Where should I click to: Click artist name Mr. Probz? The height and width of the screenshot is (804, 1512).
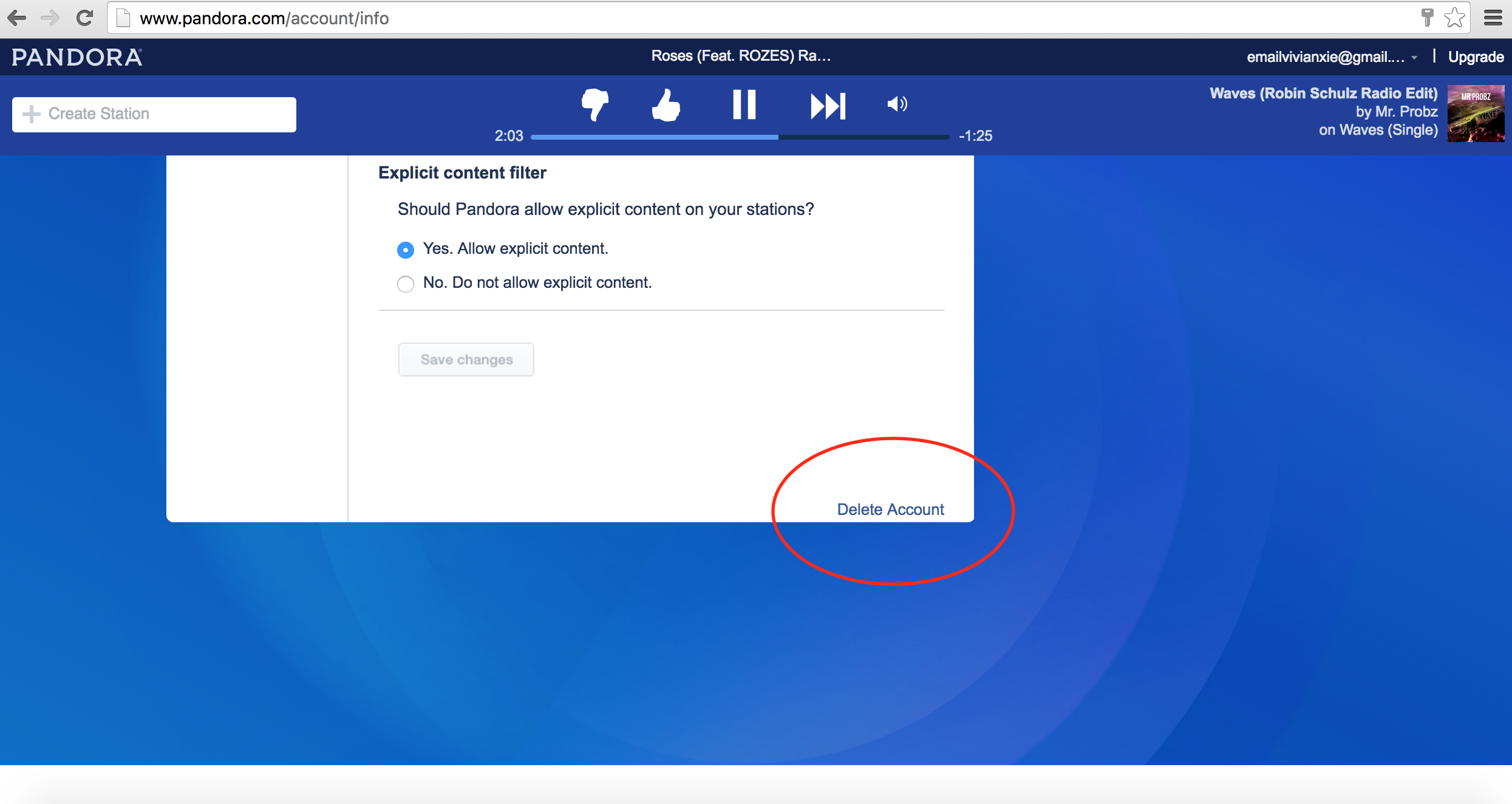pos(1406,112)
